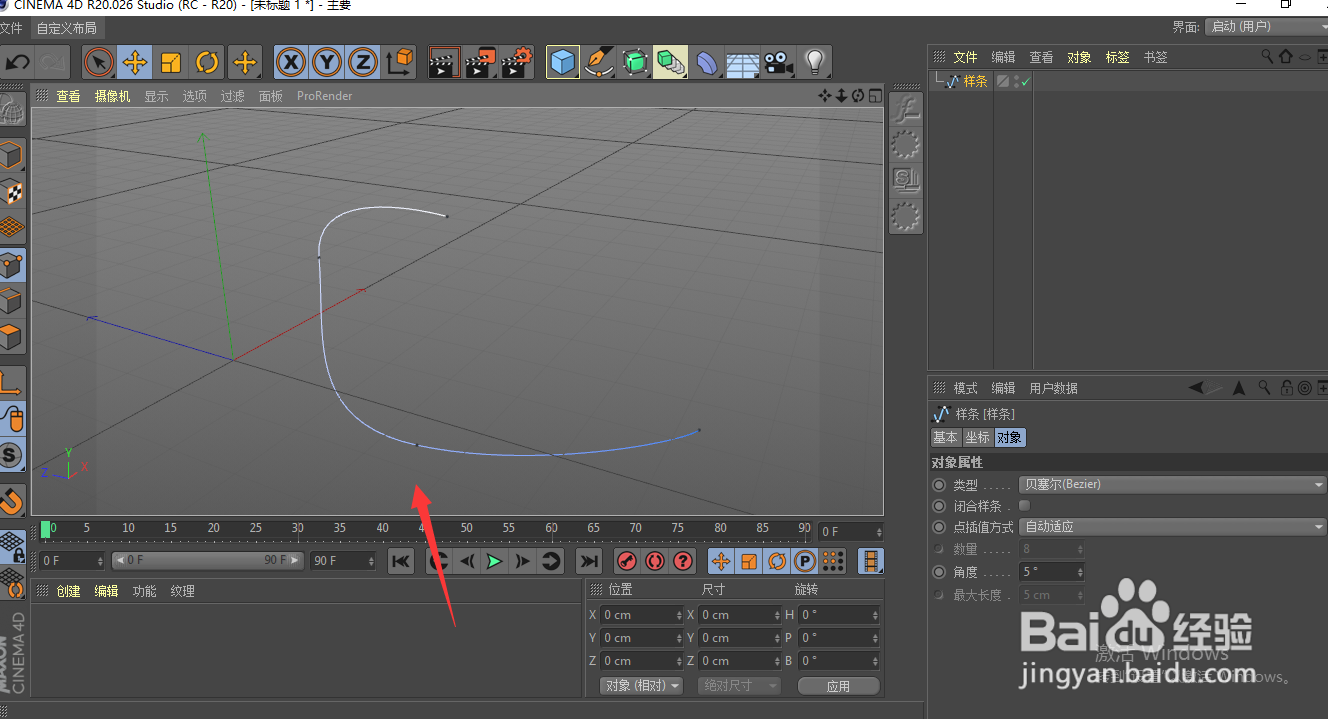Open the Array modeling objects icon

pos(670,63)
